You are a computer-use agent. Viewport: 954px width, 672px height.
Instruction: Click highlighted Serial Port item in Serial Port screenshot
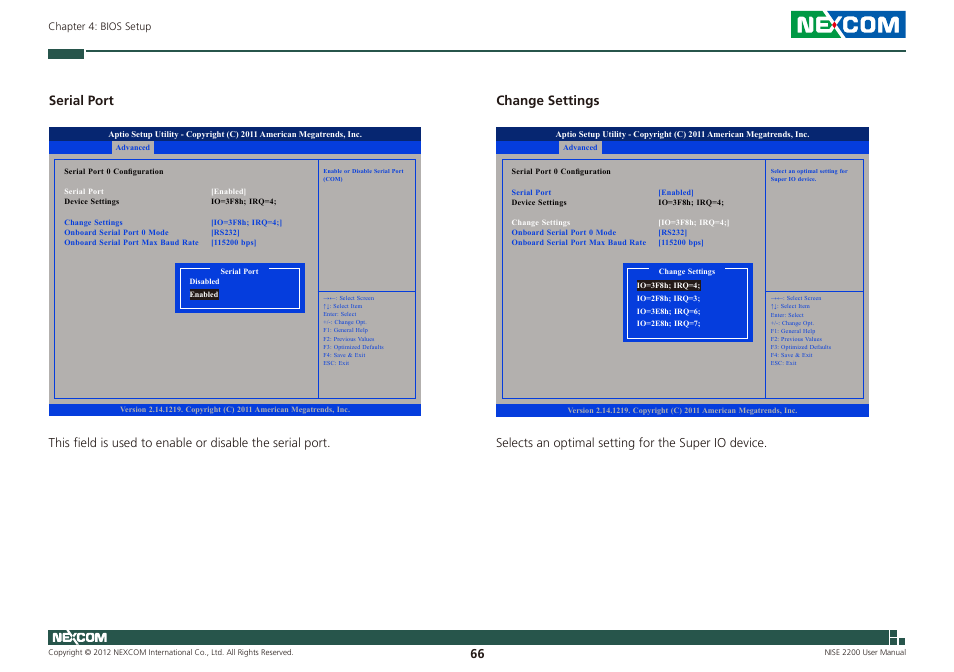click(84, 192)
